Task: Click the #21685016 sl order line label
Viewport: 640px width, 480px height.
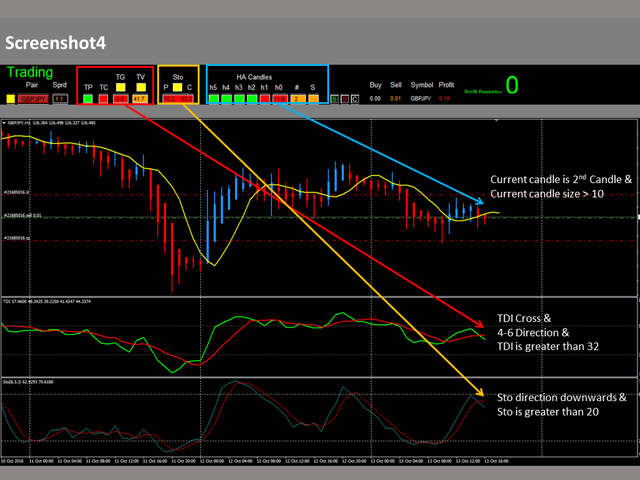Action: (x=17, y=192)
